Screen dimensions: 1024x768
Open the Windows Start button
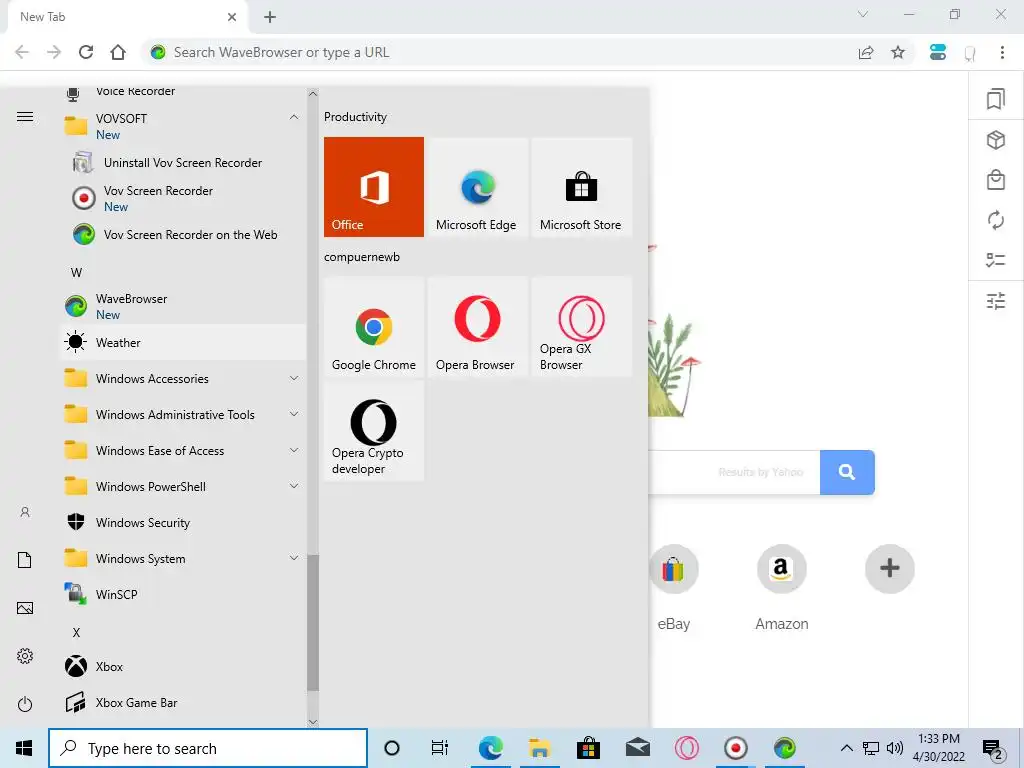(x=24, y=748)
